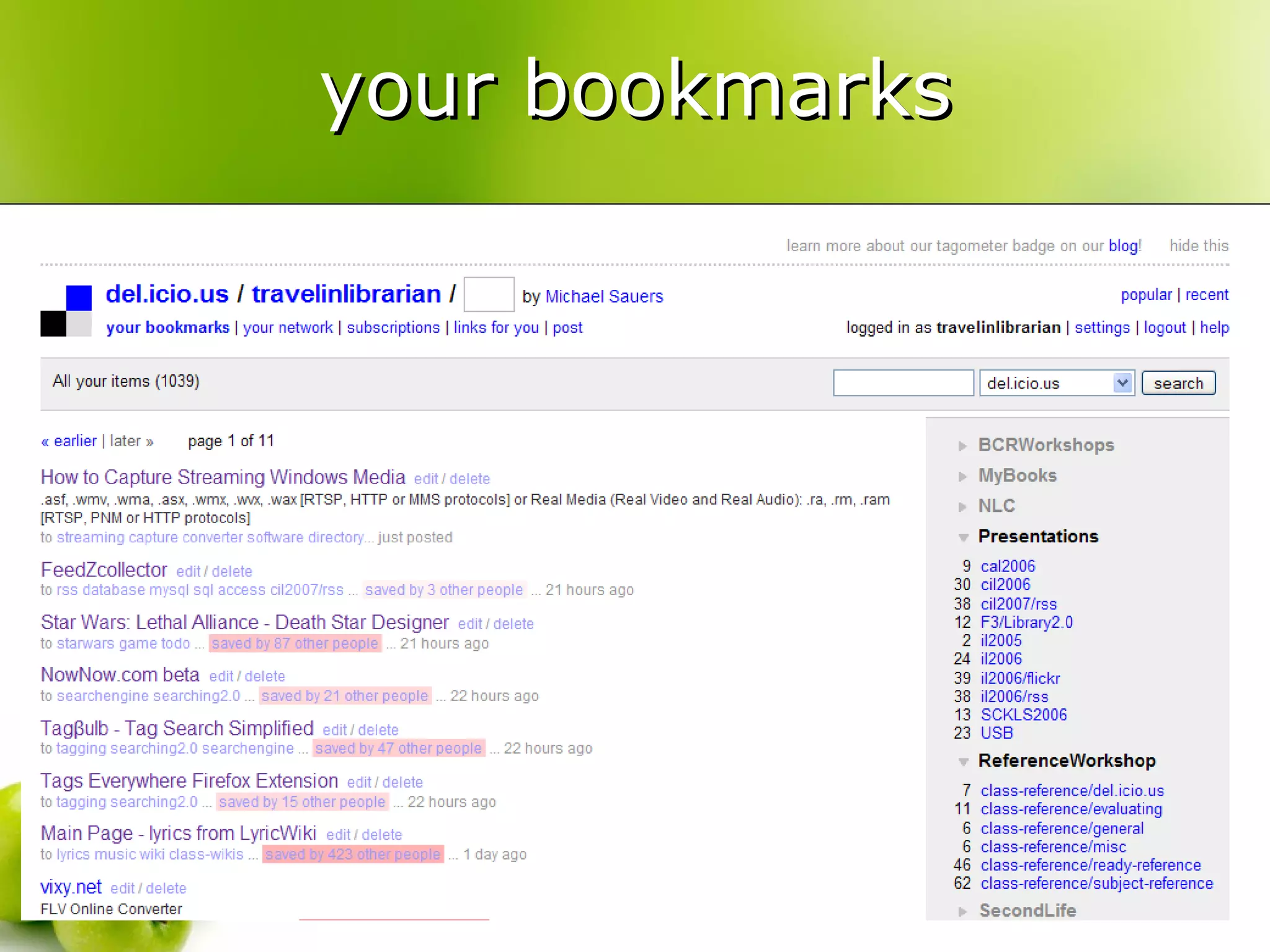Edit the NowNow.com beta bookmark
Image resolution: width=1270 pixels, height=952 pixels.
(221, 677)
